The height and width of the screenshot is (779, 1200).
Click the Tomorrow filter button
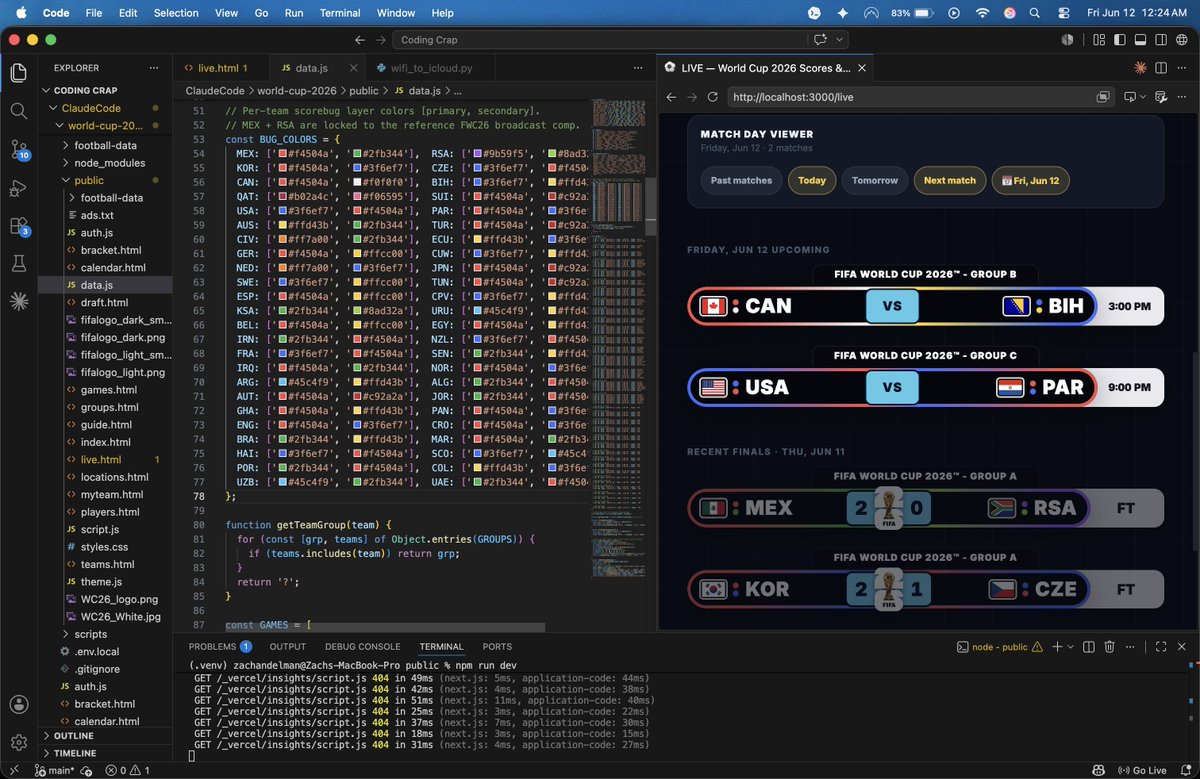(874, 180)
